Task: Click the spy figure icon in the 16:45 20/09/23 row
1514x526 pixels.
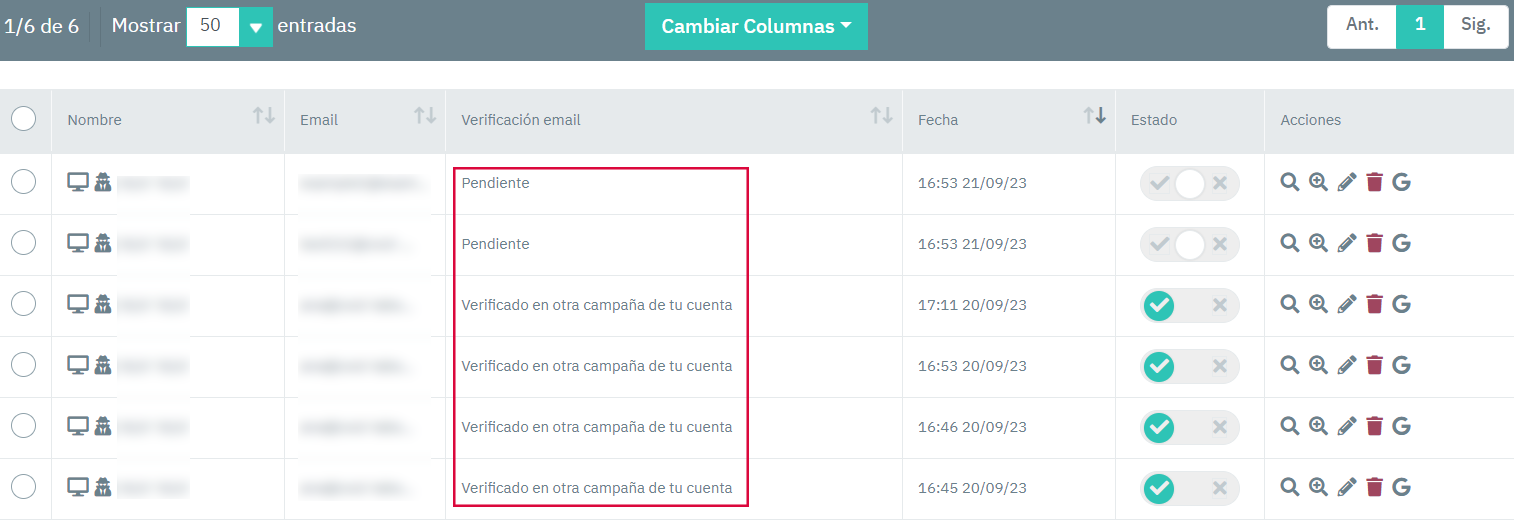Action: [x=102, y=487]
